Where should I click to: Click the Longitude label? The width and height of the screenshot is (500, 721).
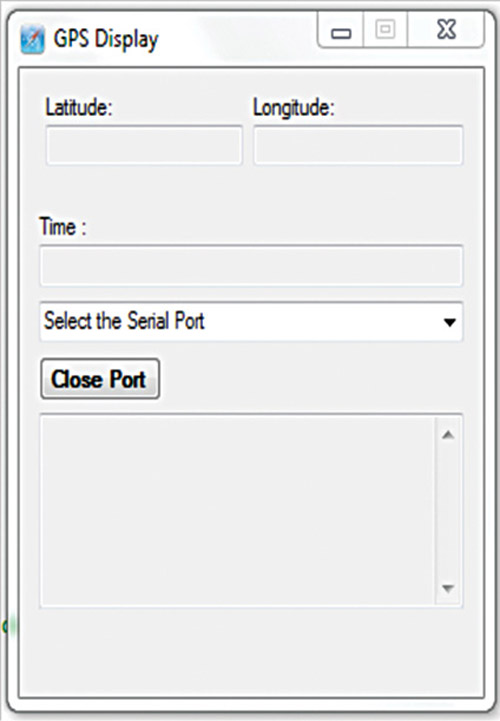293,108
